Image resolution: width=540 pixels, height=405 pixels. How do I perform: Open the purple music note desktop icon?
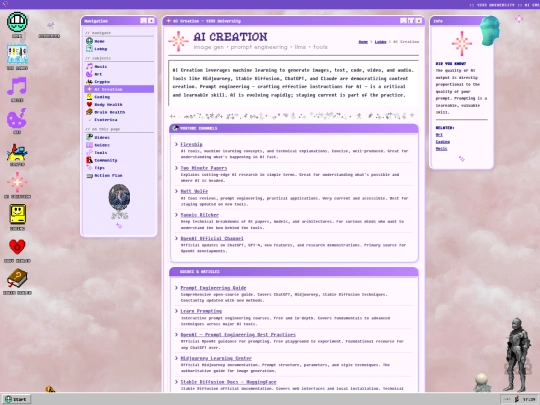click(x=17, y=86)
